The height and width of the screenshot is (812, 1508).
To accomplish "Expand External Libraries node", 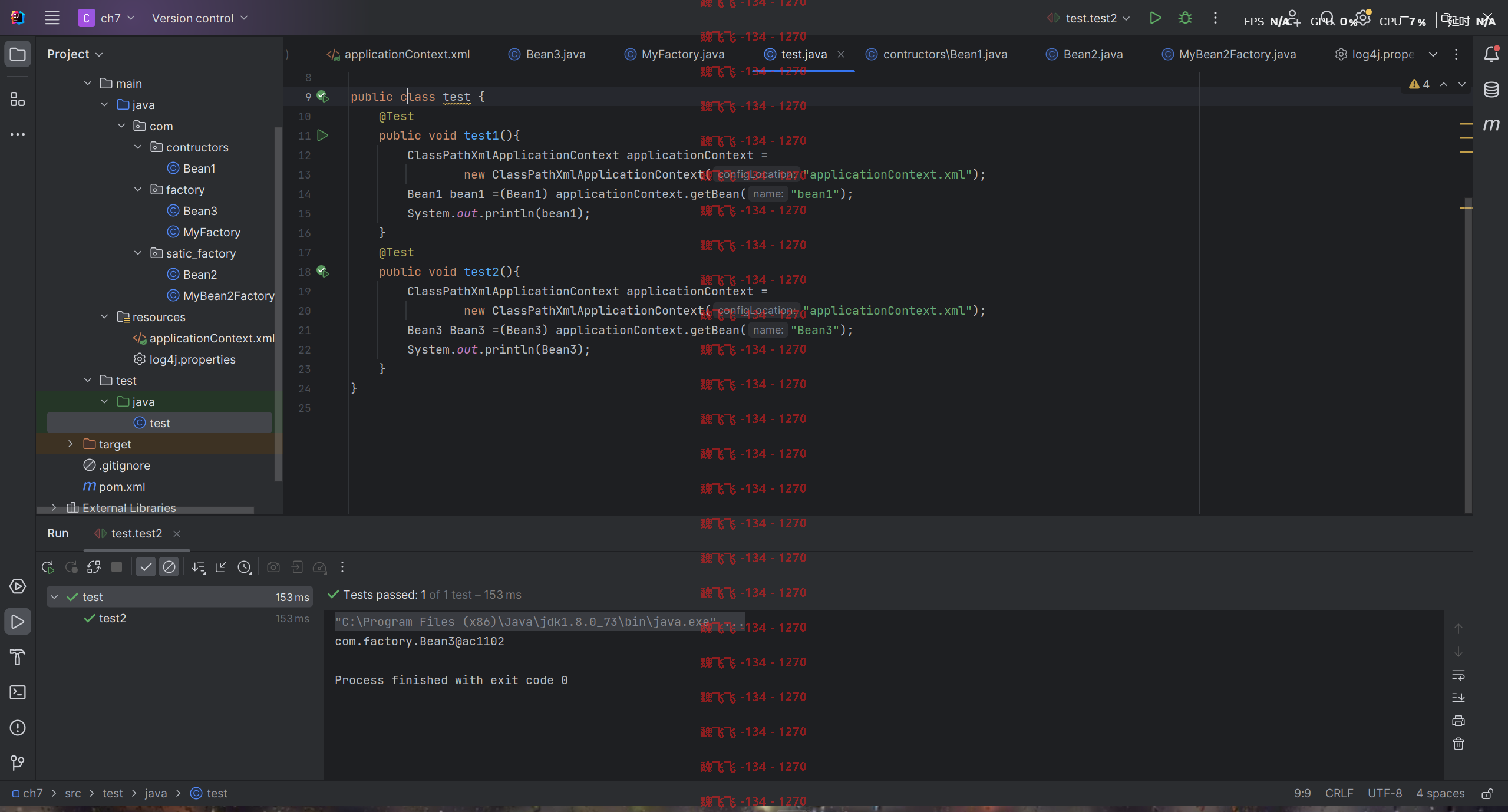I will (x=54, y=507).
